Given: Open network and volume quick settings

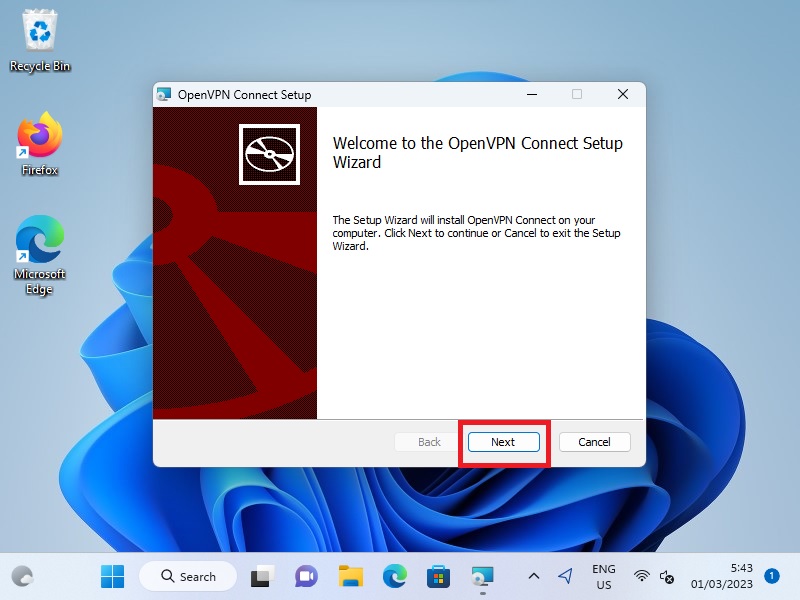Looking at the screenshot, I should (654, 576).
